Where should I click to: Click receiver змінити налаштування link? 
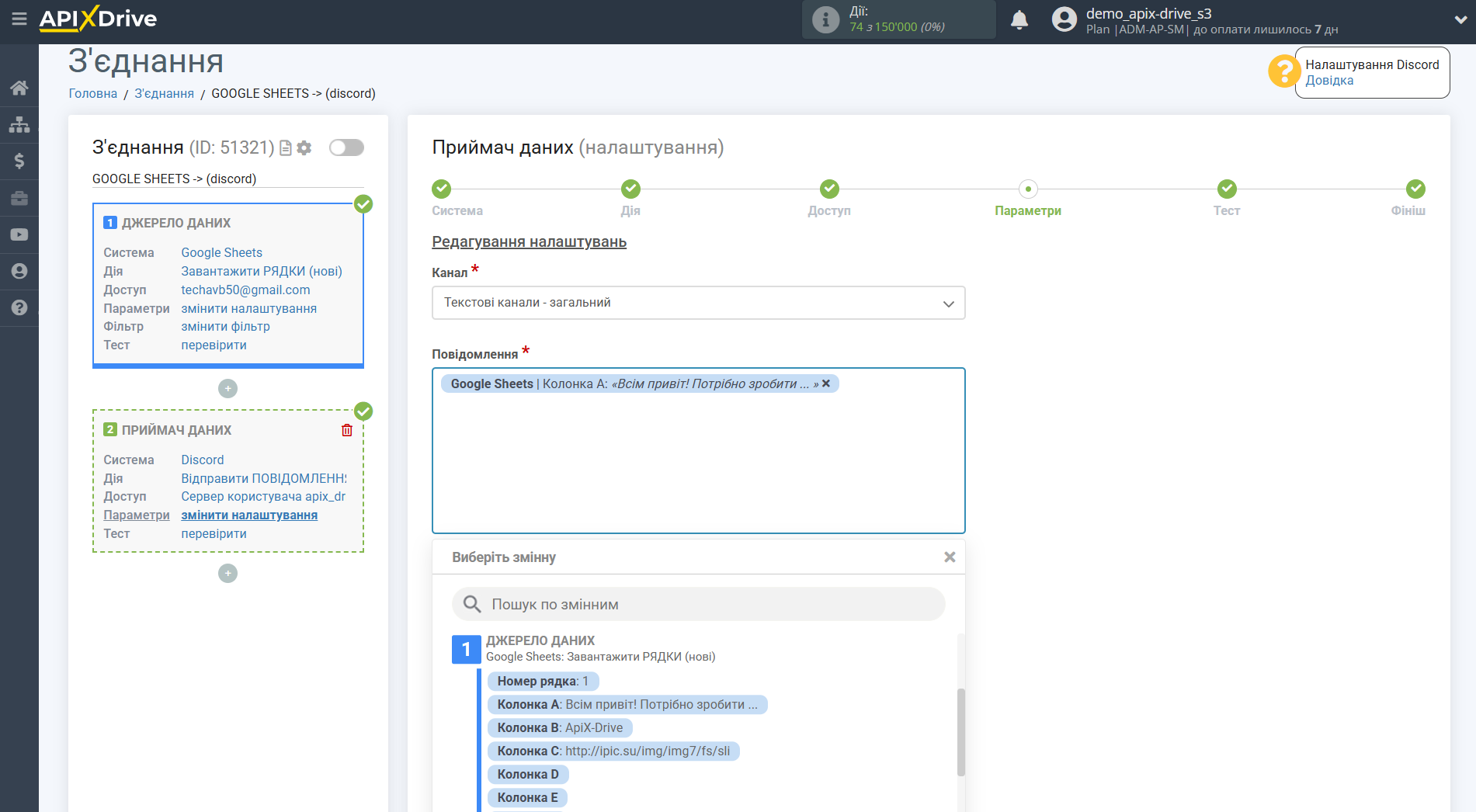click(249, 515)
